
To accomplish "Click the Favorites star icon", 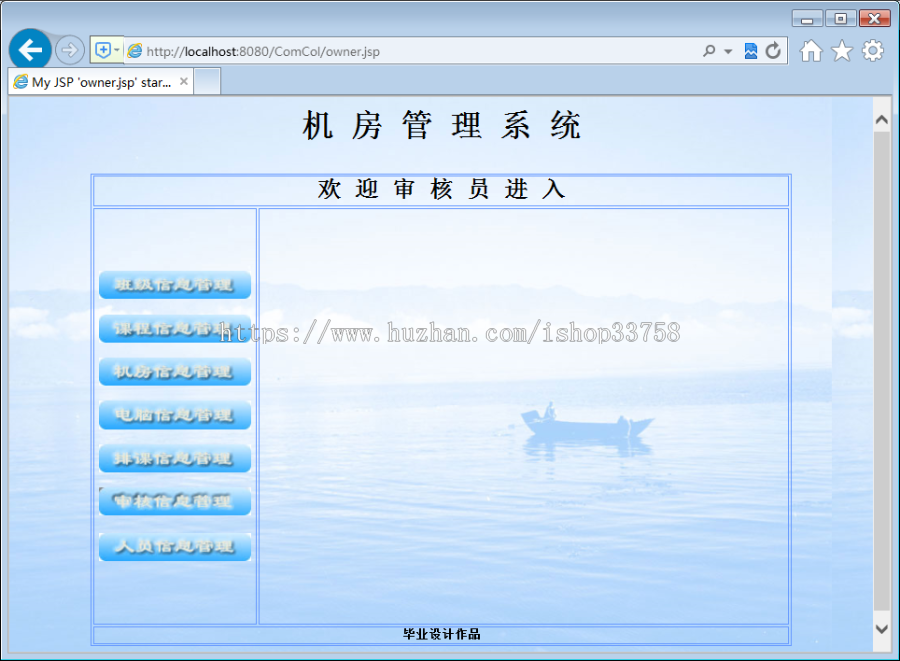I will click(x=841, y=50).
